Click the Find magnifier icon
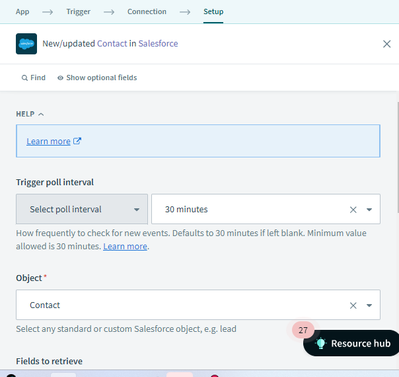399x377 pixels. (x=24, y=78)
